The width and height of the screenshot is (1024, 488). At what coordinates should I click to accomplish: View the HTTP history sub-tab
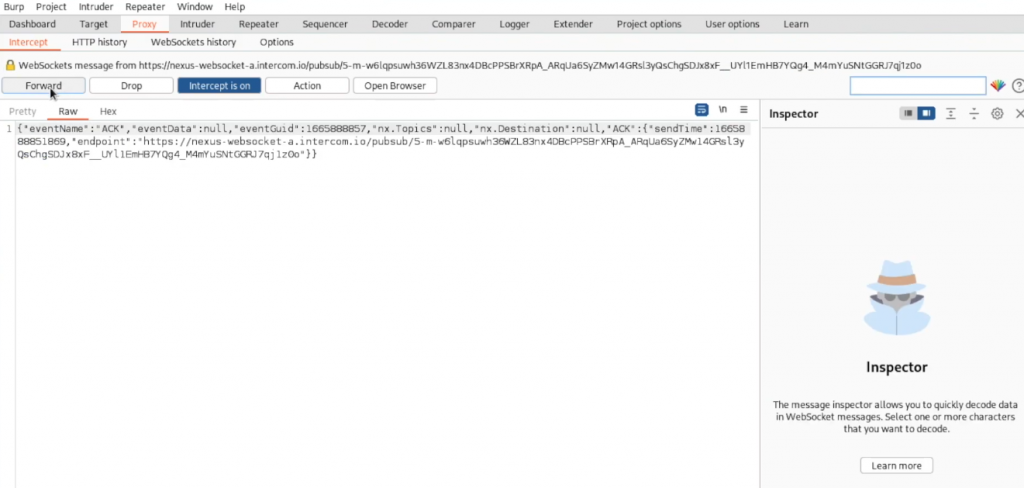pos(99,42)
